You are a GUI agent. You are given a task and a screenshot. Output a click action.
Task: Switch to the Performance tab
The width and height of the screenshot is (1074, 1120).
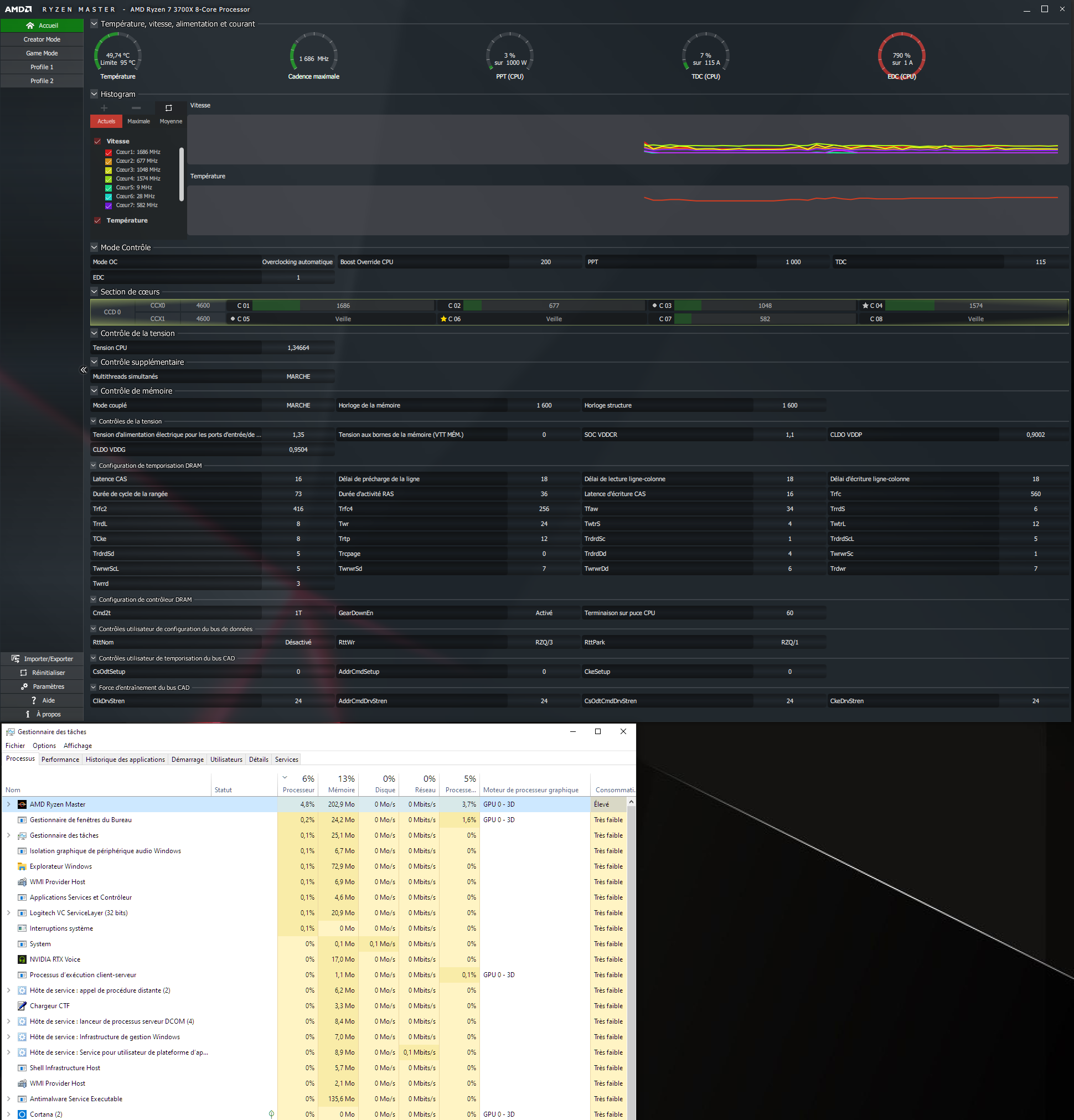click(60, 760)
